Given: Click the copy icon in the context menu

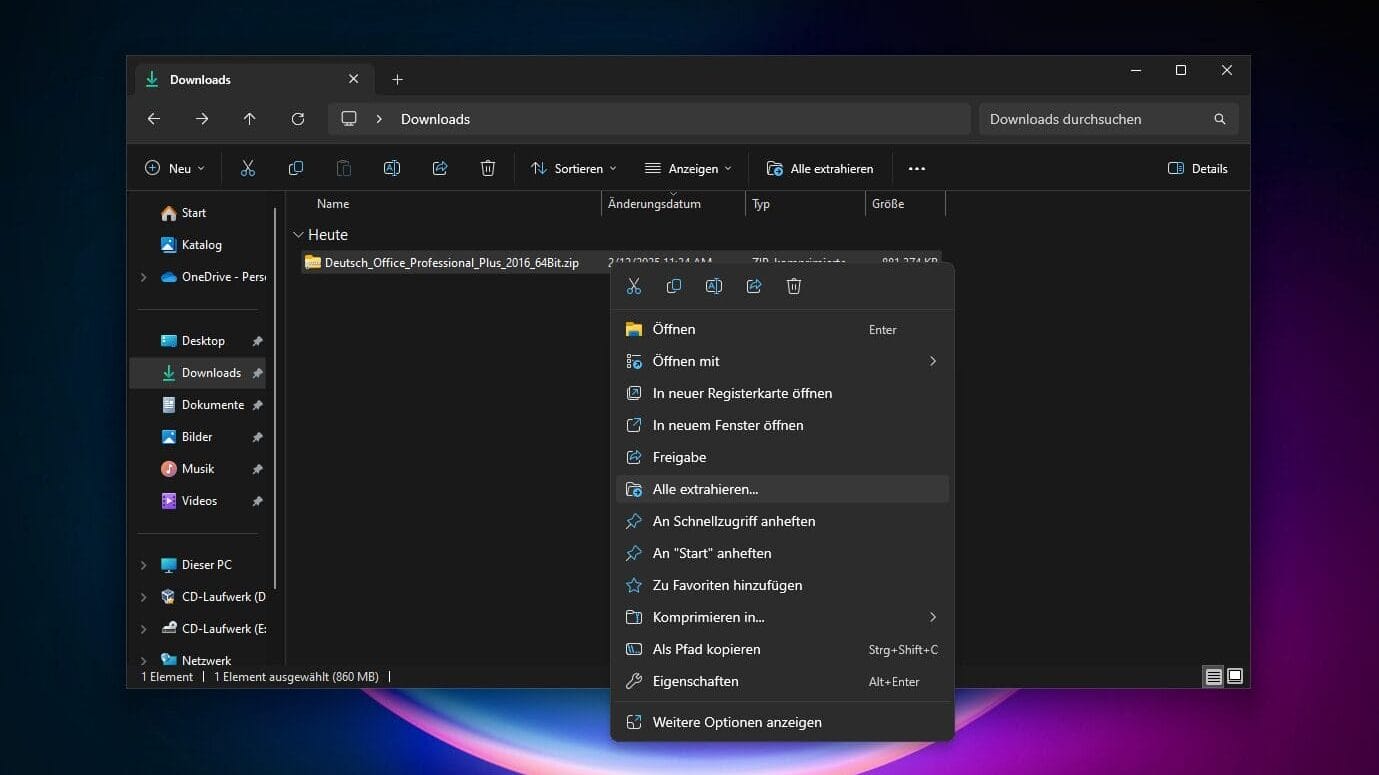Looking at the screenshot, I should click(x=674, y=287).
